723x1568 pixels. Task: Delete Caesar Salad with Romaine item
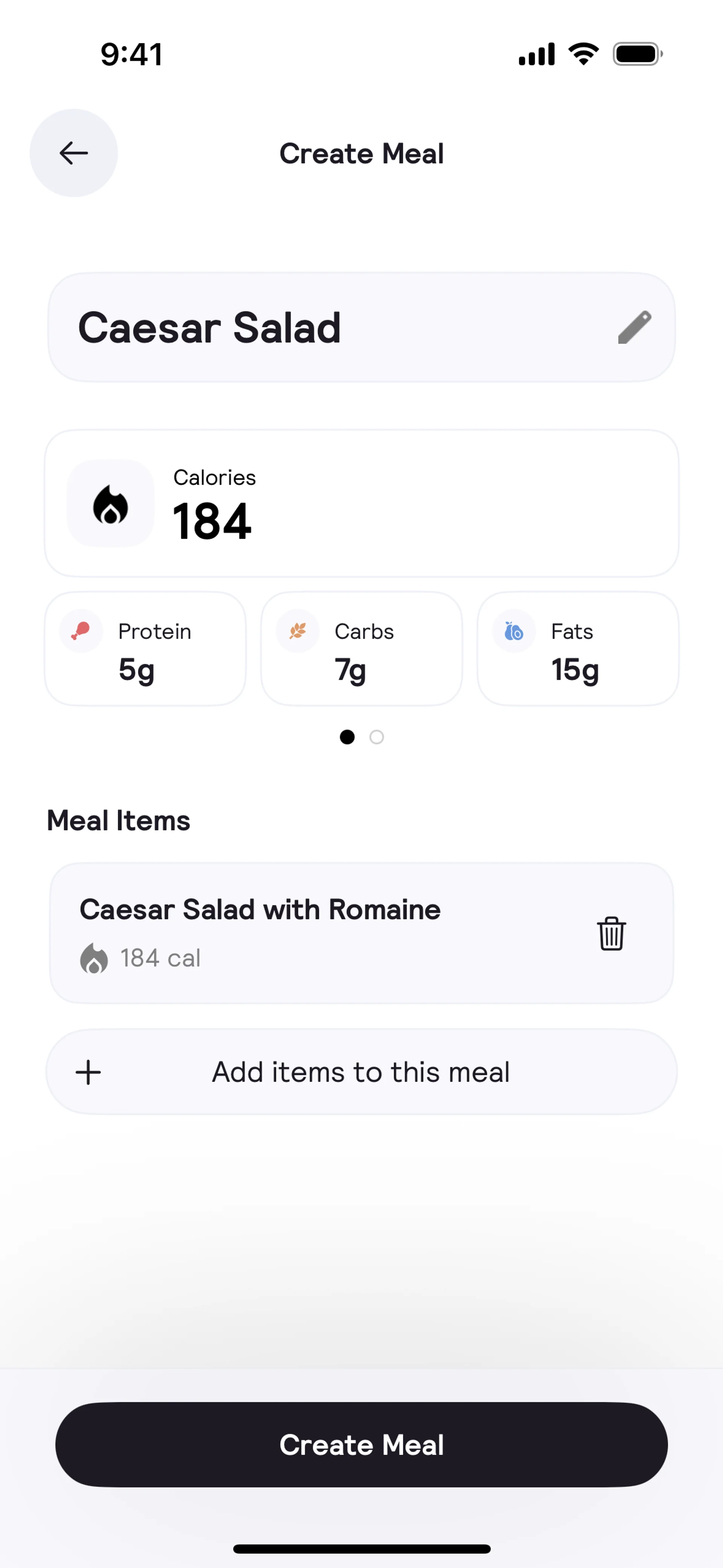[611, 933]
